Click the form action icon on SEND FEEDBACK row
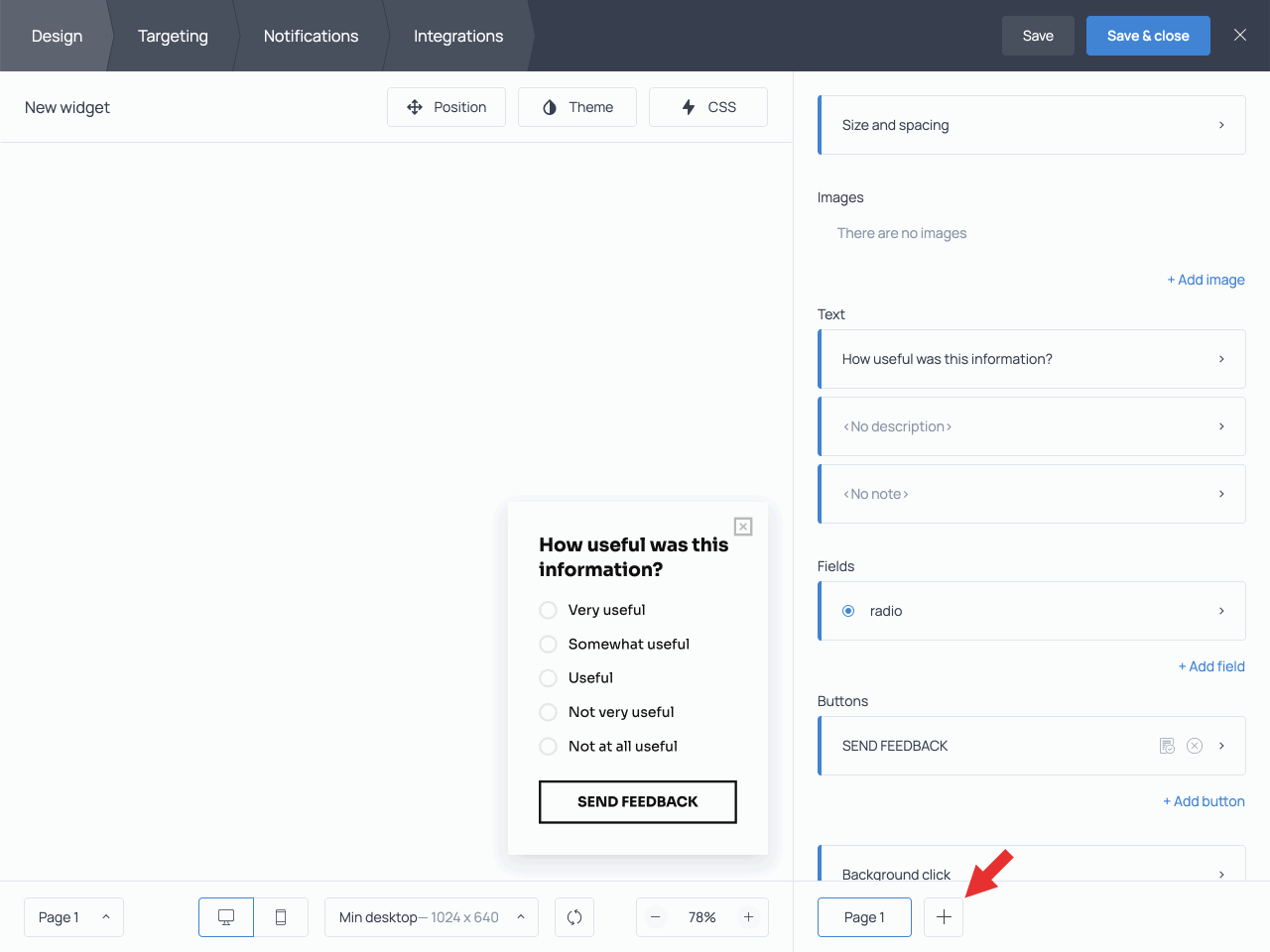 [x=1167, y=746]
